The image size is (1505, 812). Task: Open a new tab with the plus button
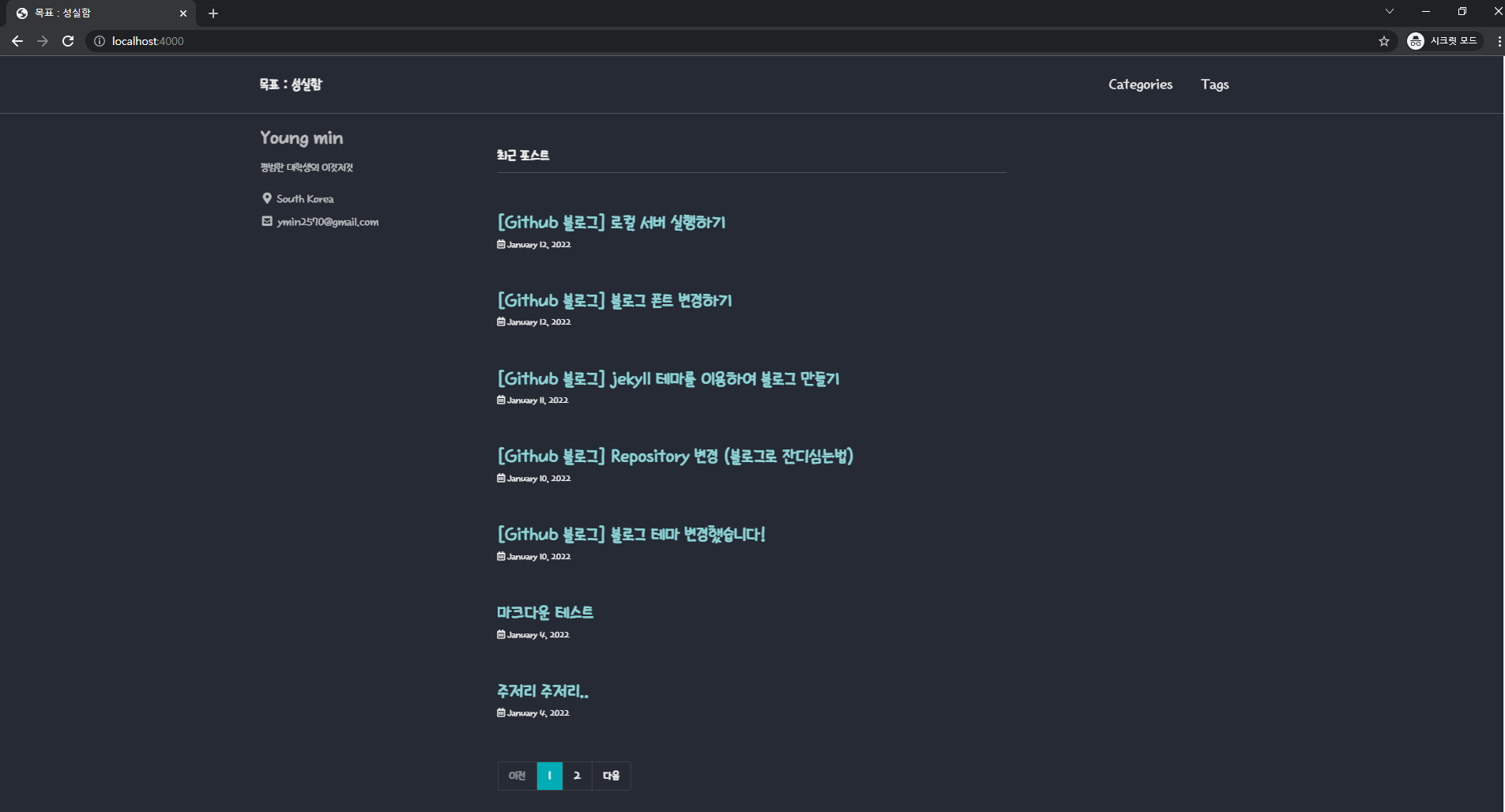point(213,13)
